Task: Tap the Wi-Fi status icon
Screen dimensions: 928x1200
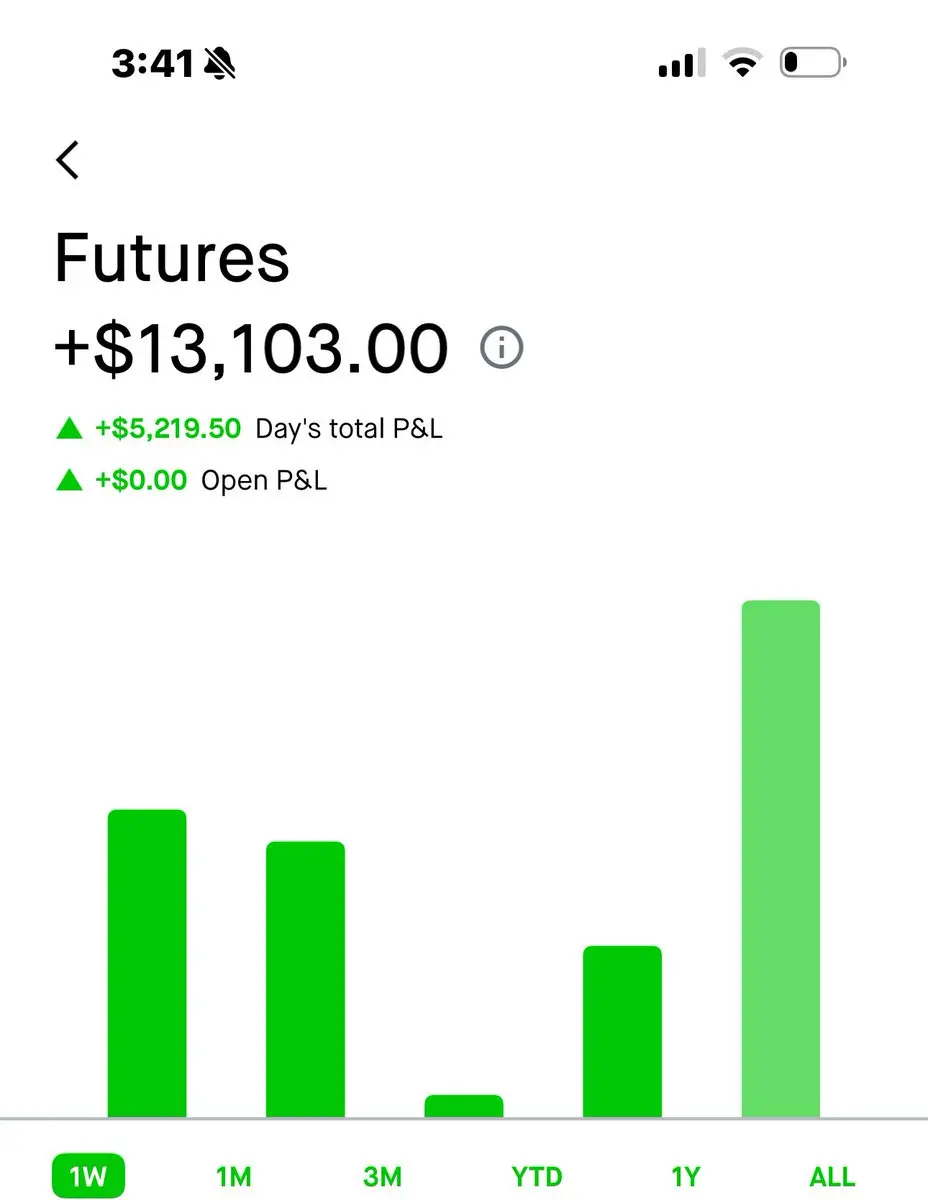Action: (741, 65)
